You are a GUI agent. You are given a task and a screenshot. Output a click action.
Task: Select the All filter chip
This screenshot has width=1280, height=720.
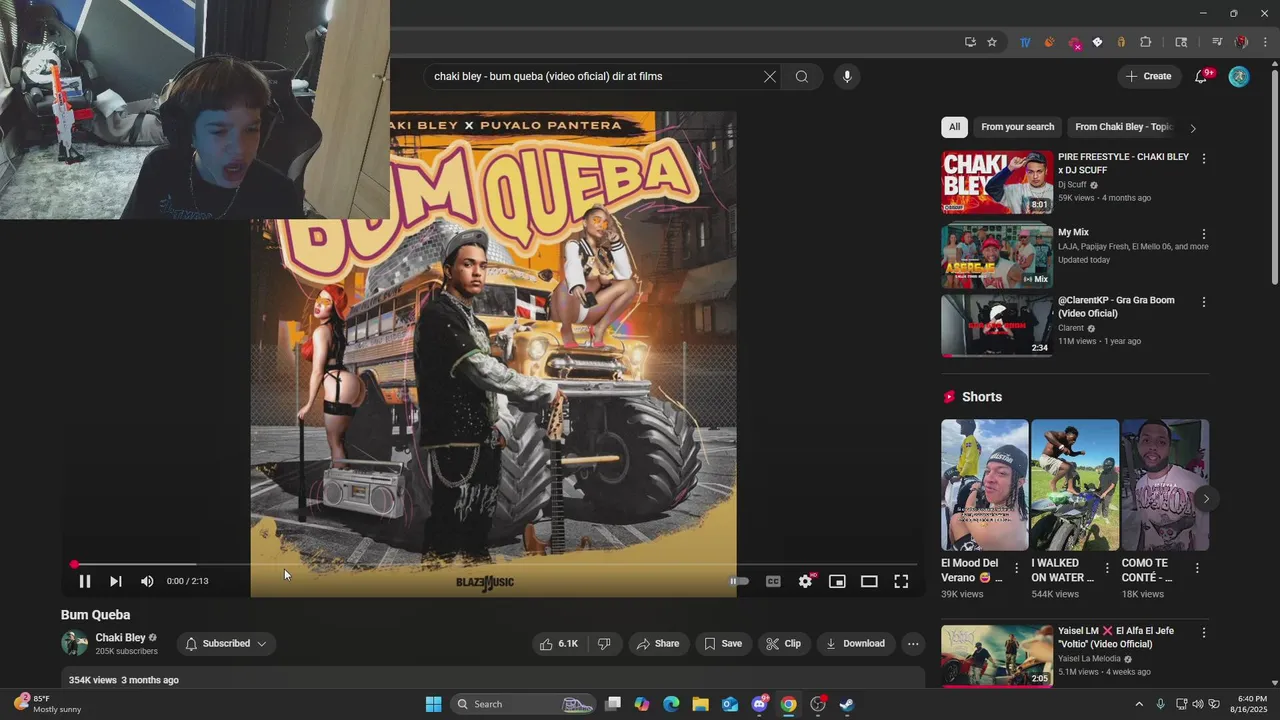pos(954,127)
